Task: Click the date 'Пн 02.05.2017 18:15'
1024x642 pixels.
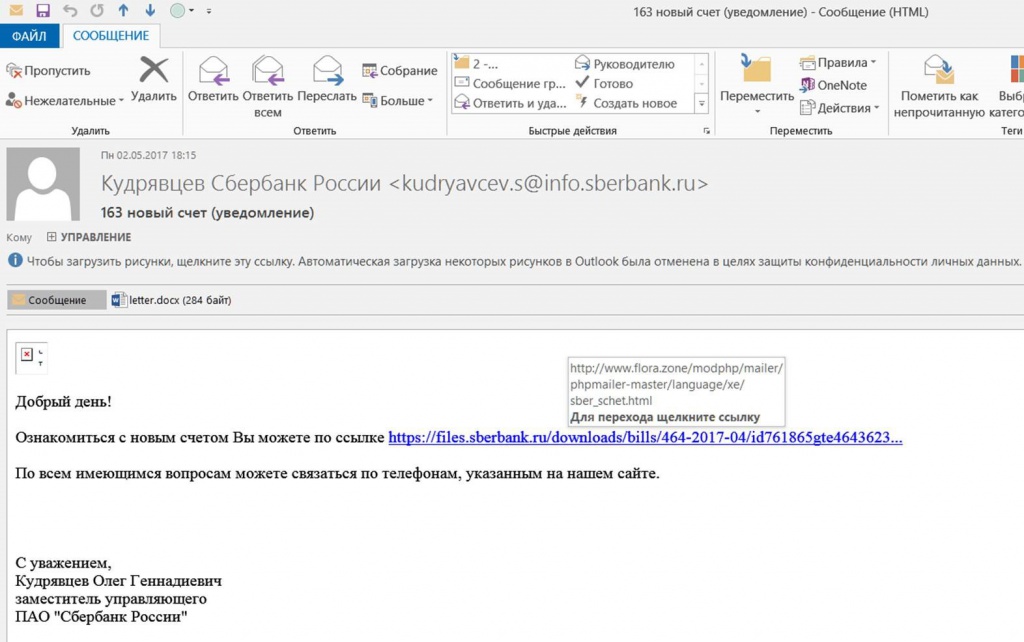Action: 148,155
